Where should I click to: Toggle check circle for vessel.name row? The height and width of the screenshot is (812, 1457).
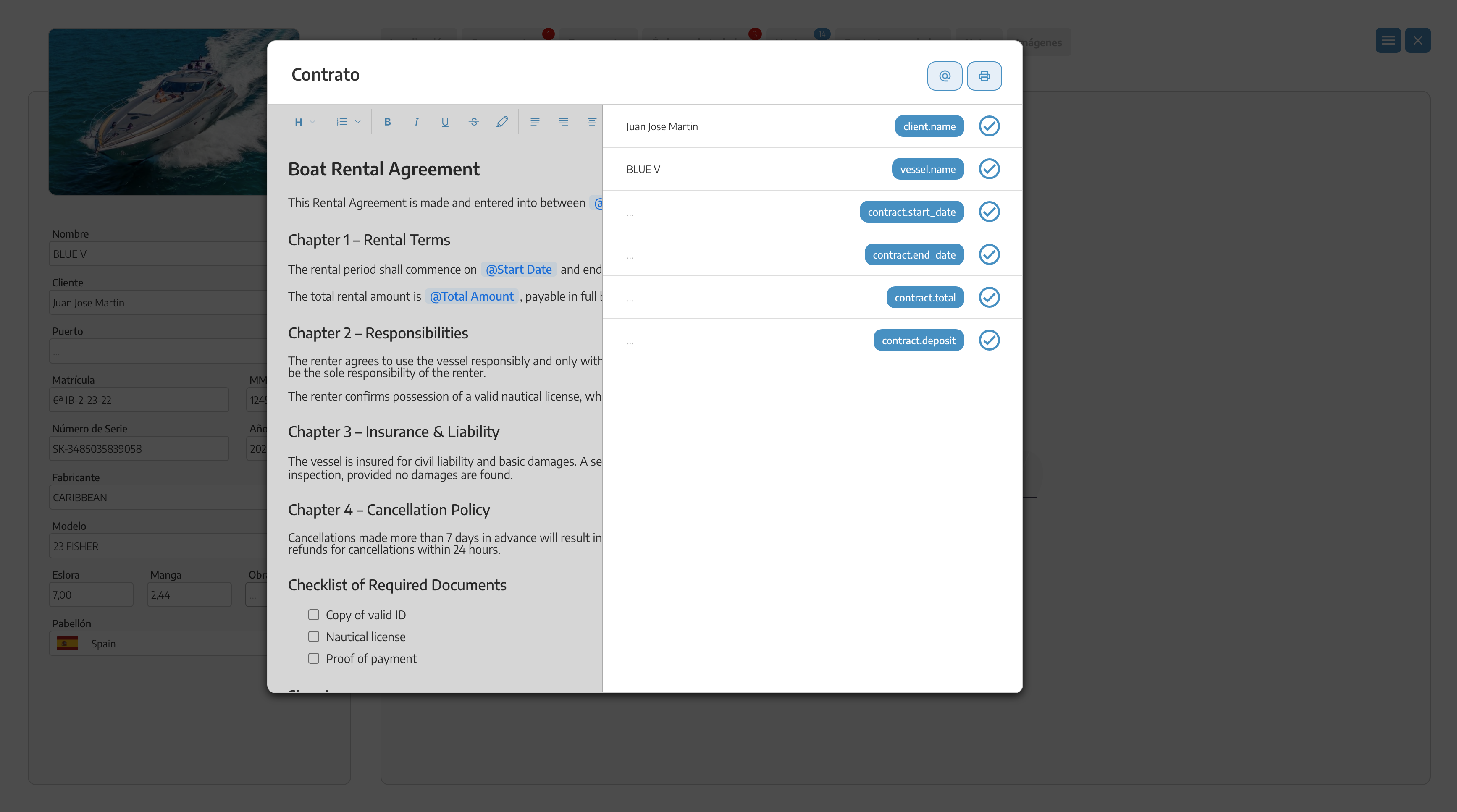pyautogui.click(x=989, y=169)
